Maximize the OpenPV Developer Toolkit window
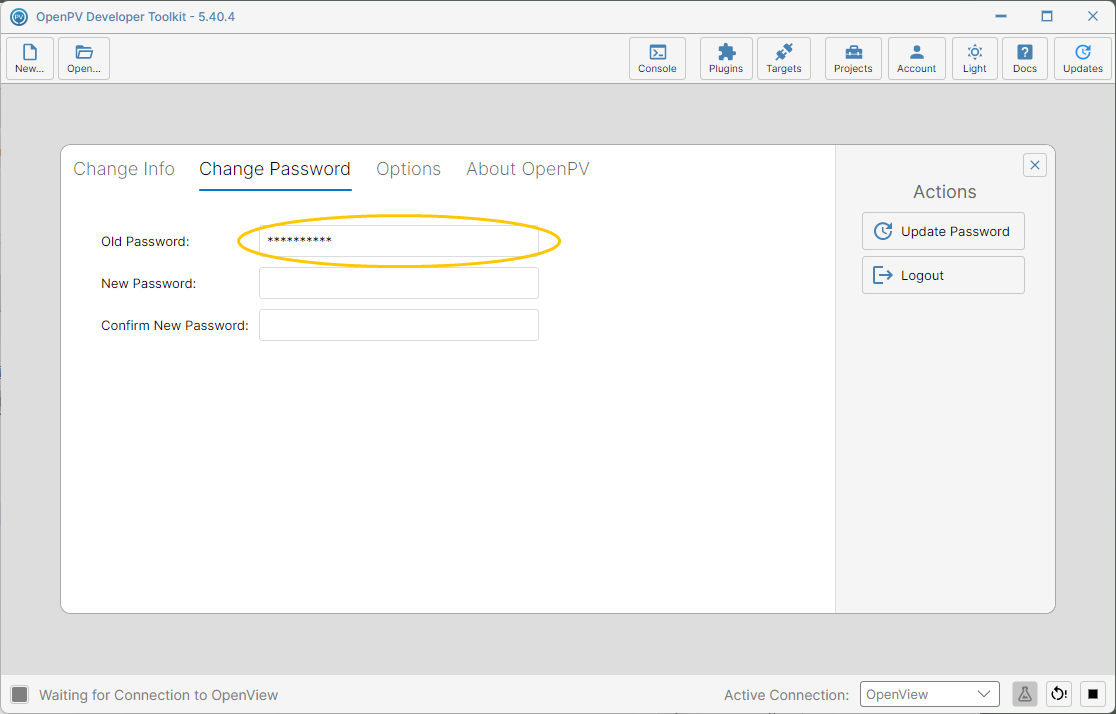 click(x=1047, y=16)
